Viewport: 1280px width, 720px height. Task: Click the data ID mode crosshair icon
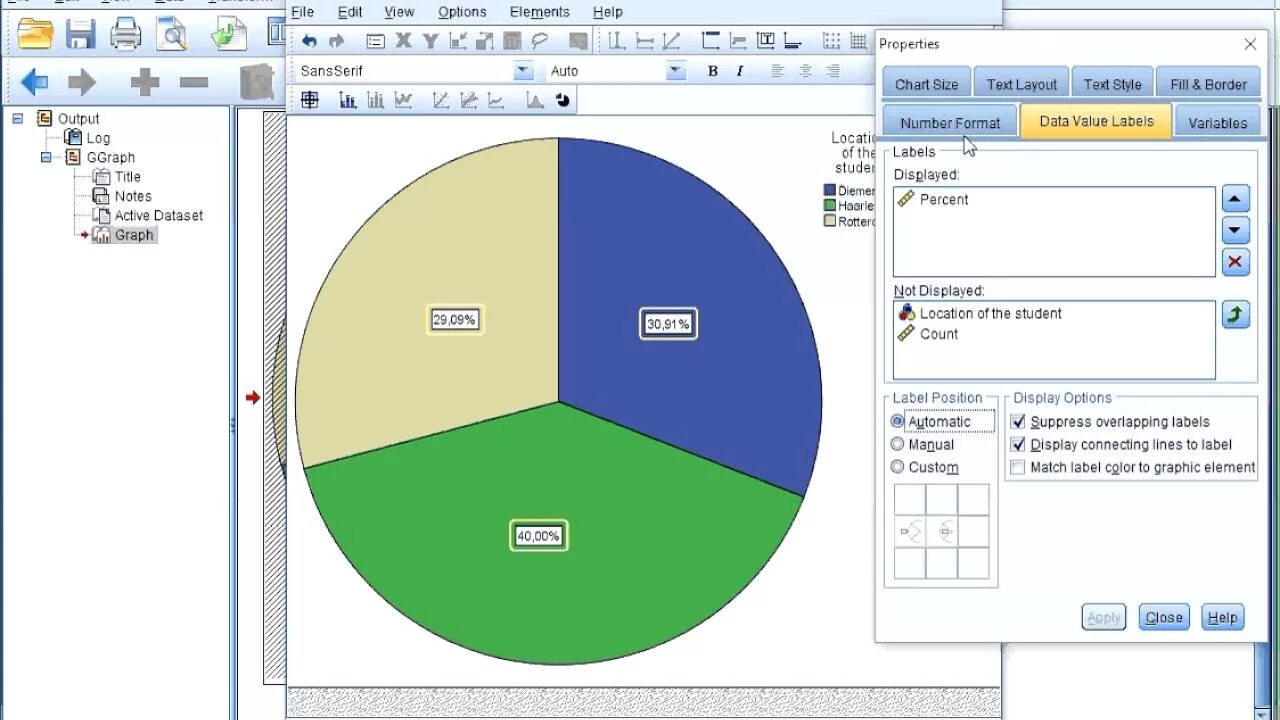pyautogui.click(x=310, y=100)
